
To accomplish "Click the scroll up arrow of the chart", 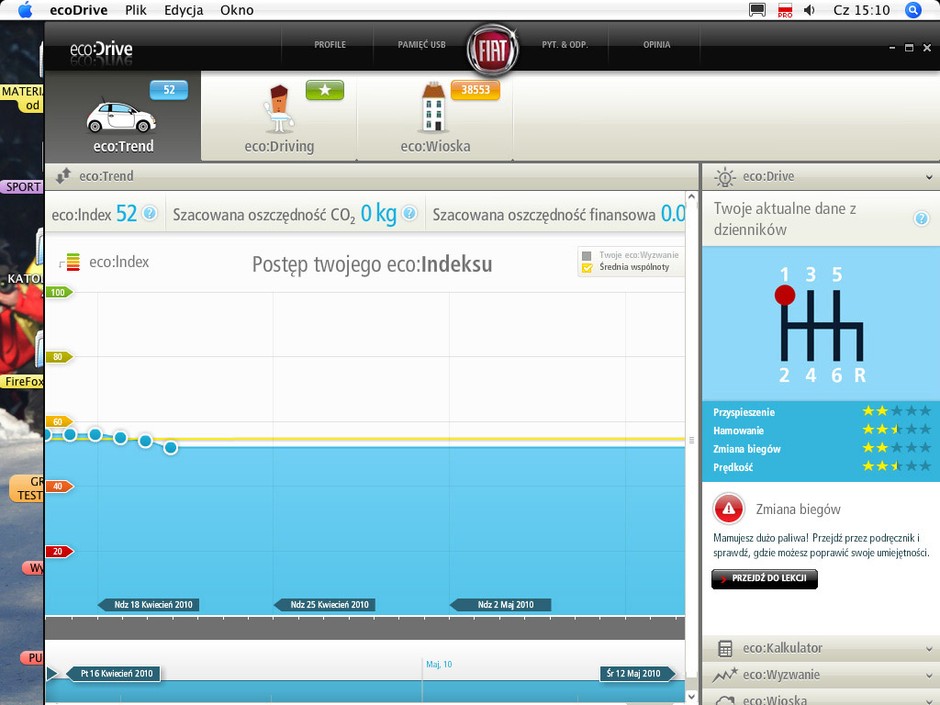I will (x=691, y=197).
